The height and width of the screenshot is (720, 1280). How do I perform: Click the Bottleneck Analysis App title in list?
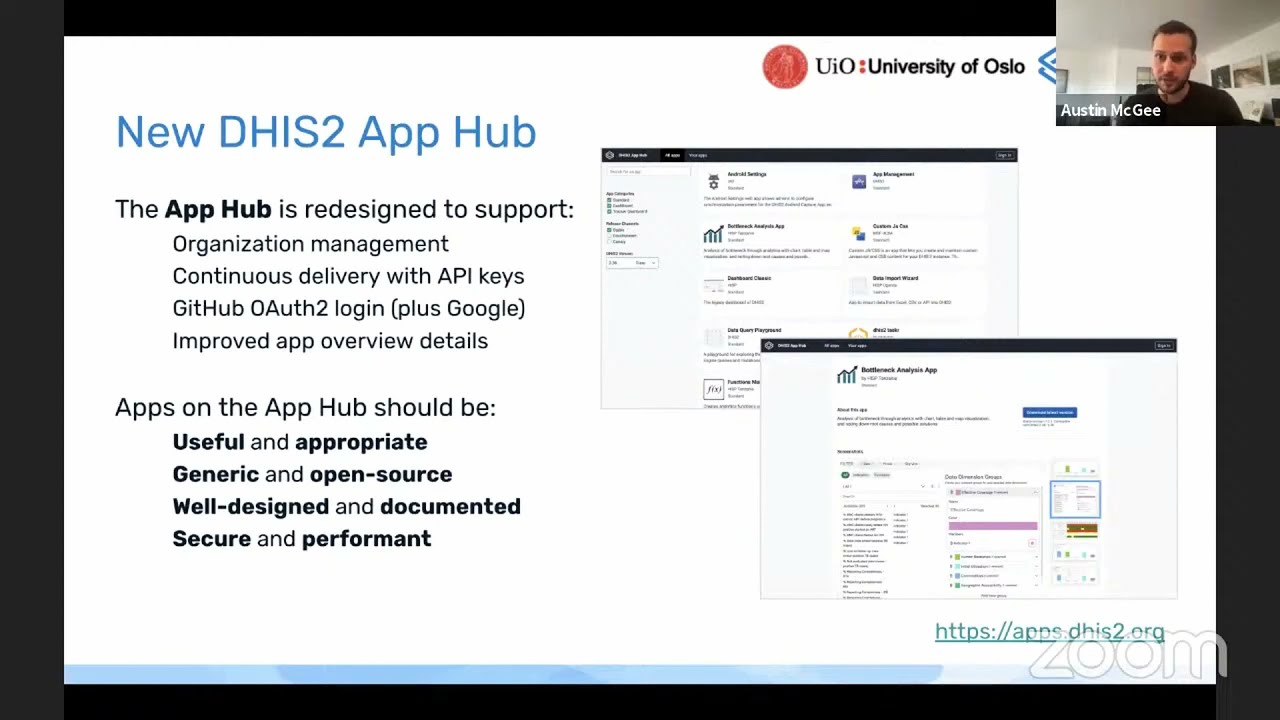tap(756, 226)
